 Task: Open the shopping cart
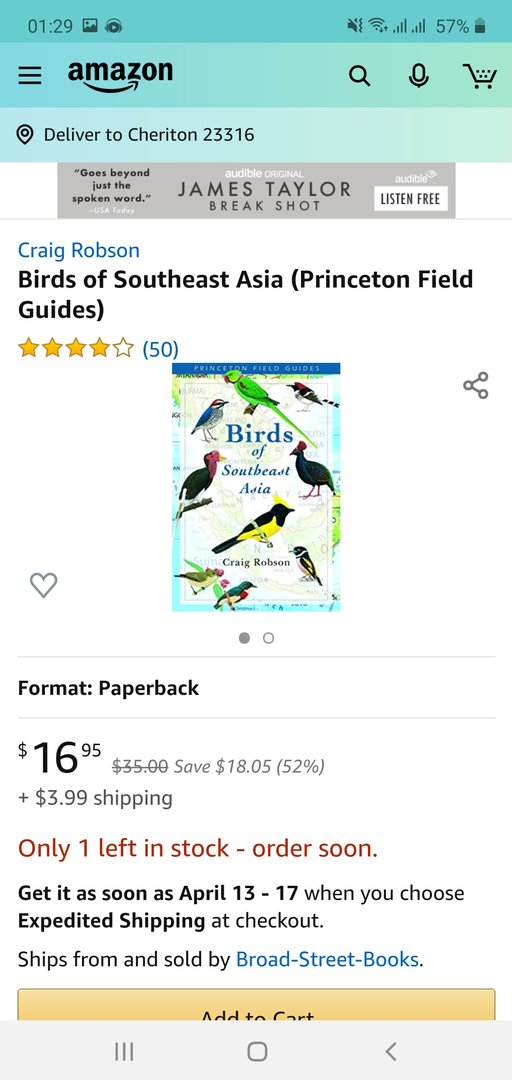(478, 76)
